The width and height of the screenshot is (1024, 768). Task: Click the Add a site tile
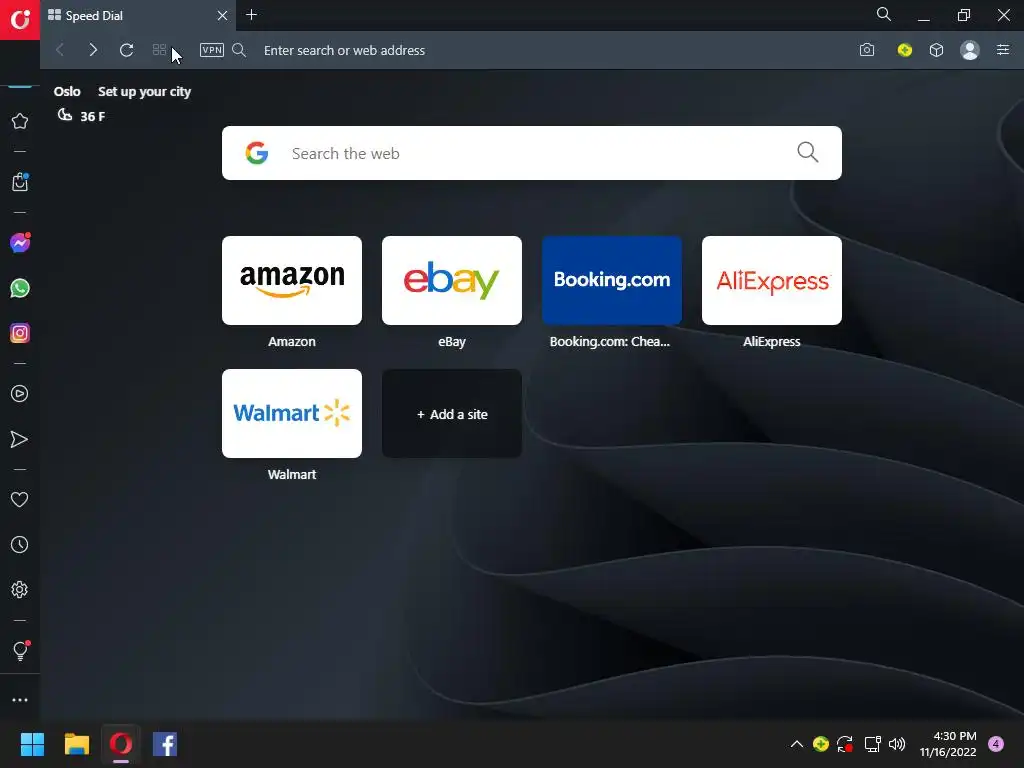pos(452,413)
